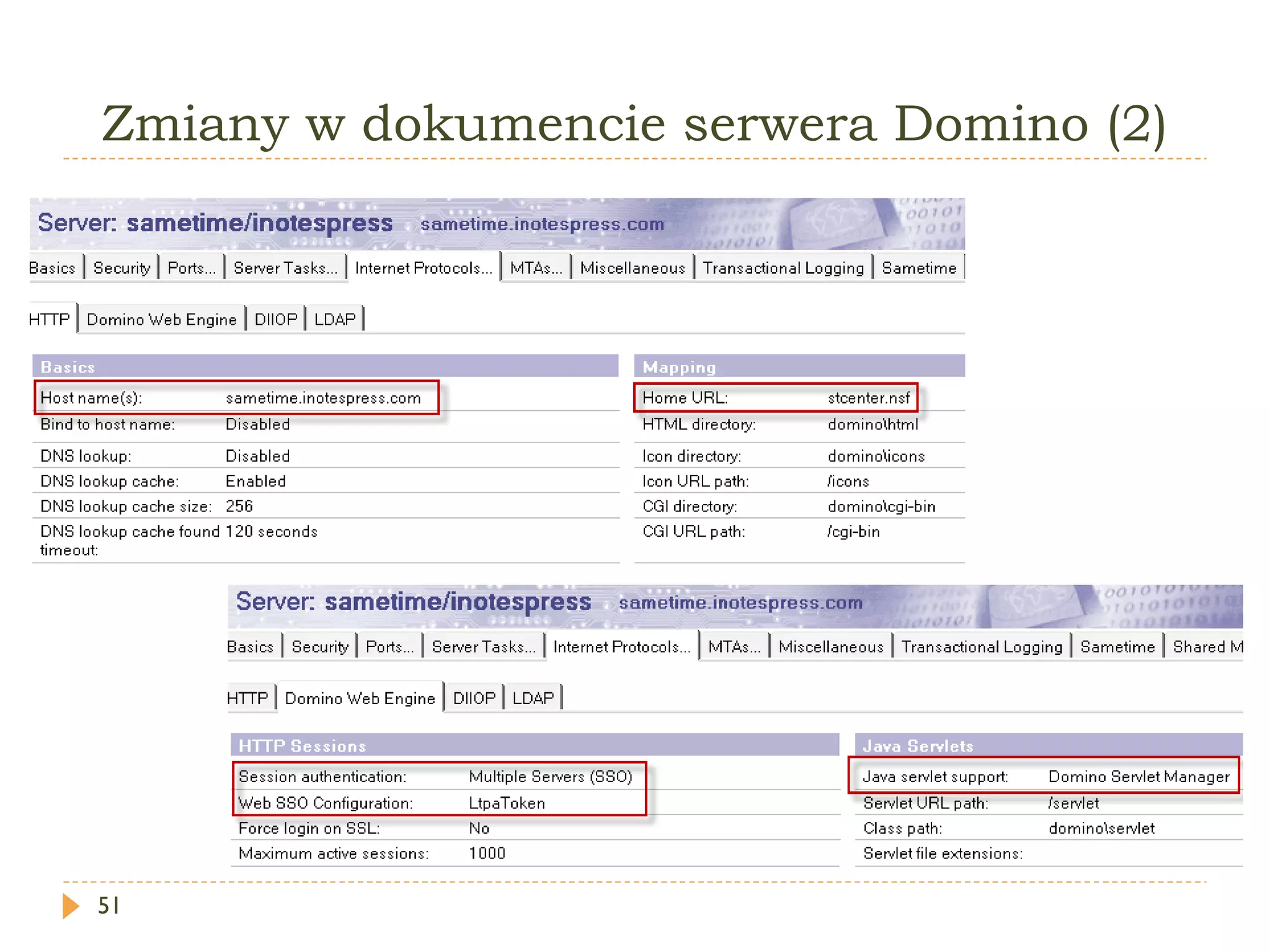Image resolution: width=1270 pixels, height=952 pixels.
Task: Click Icon directory value domino\icons
Action: point(876,456)
